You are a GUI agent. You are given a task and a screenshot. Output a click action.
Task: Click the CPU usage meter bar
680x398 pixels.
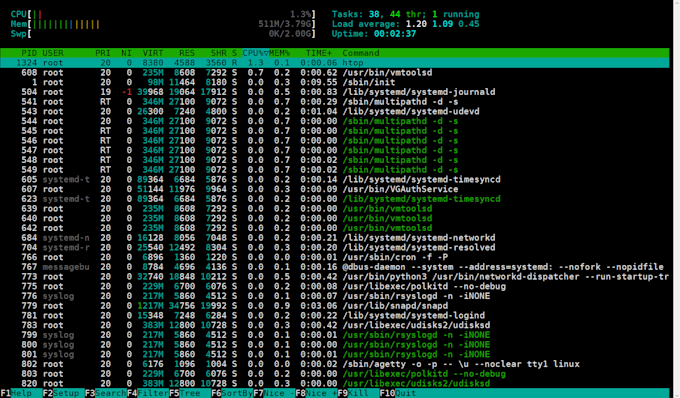tap(163, 14)
